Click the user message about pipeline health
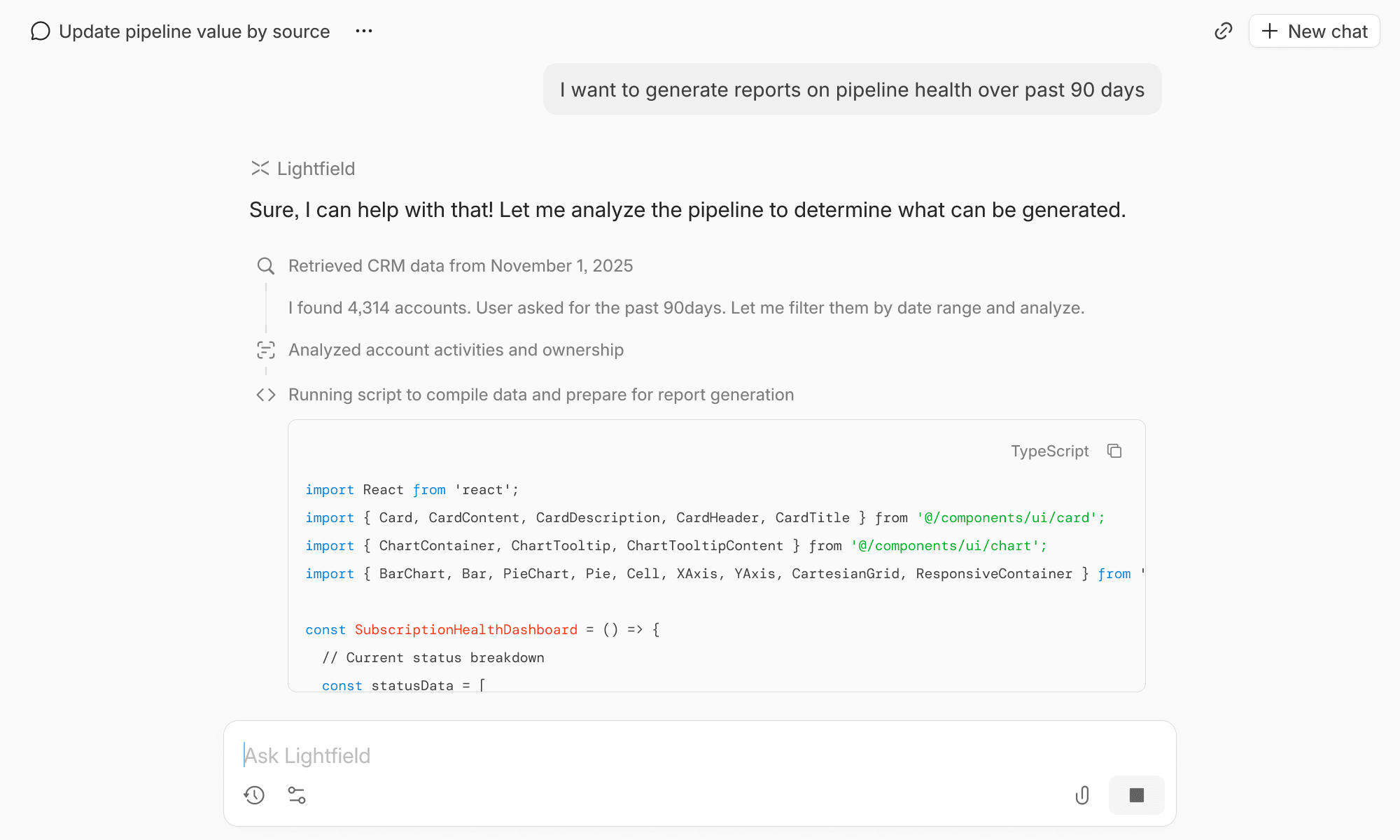 click(852, 90)
